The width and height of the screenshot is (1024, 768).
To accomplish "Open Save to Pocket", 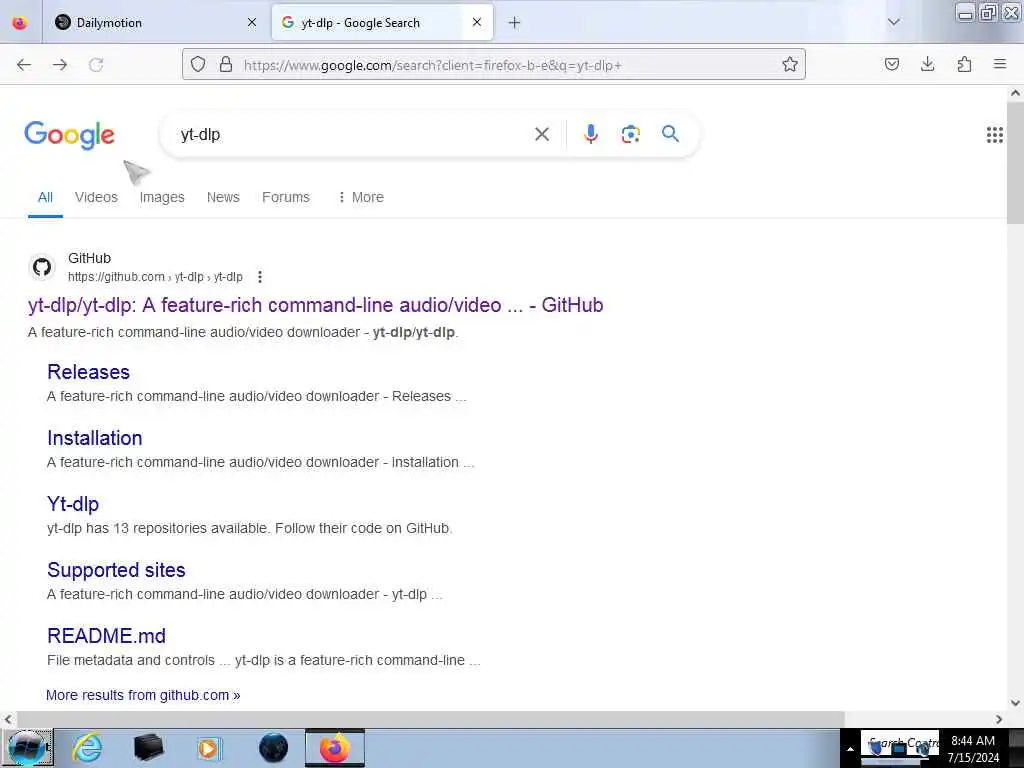I will point(891,64).
